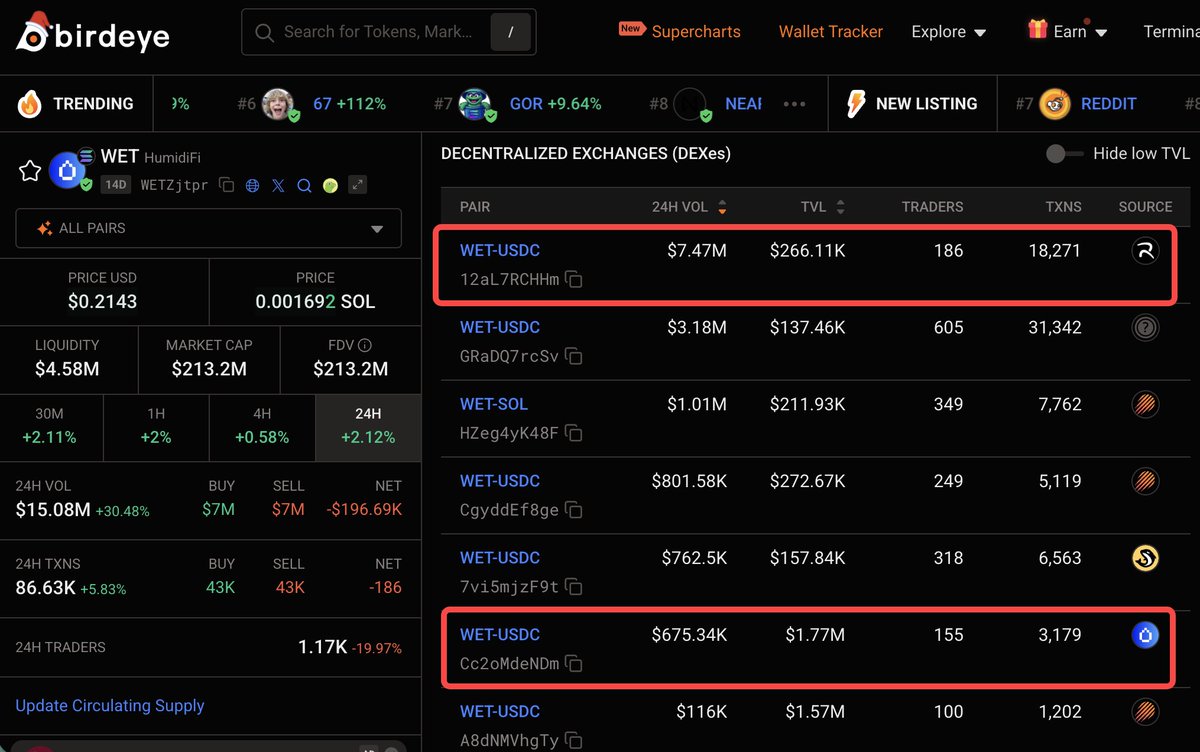Click trending token 67 +112%
This screenshot has width=1200, height=752.
tap(349, 104)
